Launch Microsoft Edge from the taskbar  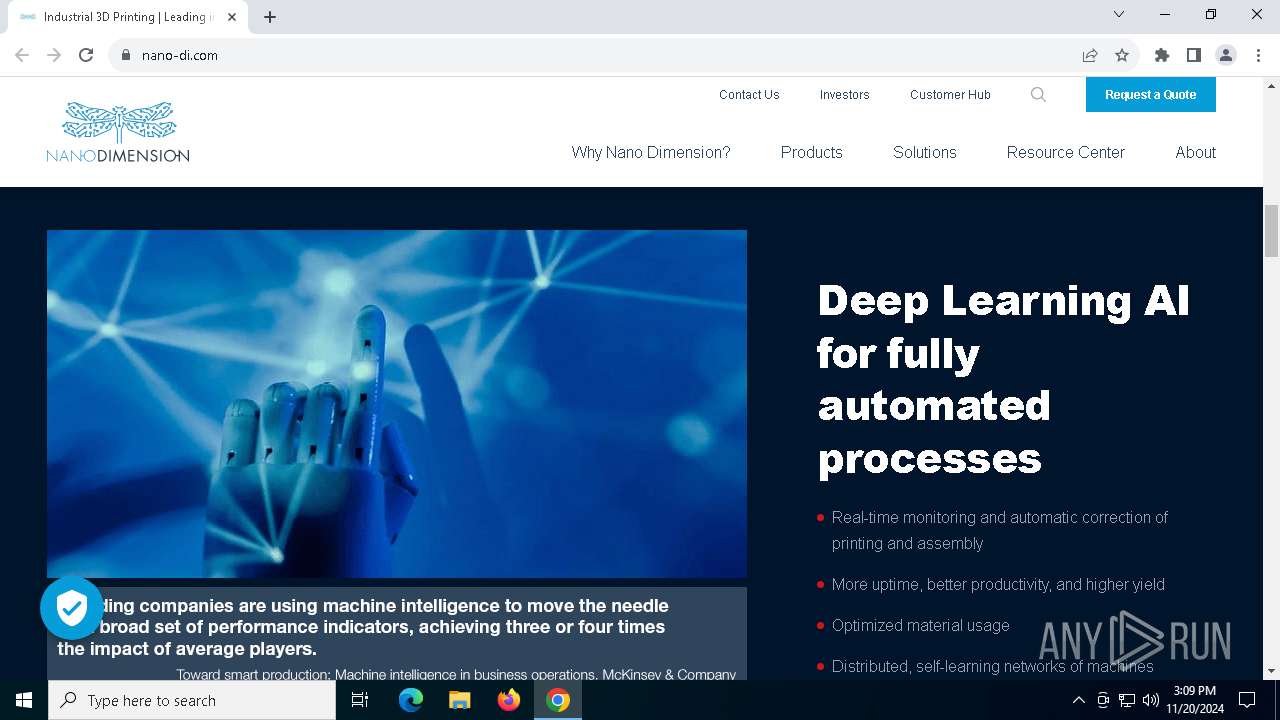coord(411,700)
